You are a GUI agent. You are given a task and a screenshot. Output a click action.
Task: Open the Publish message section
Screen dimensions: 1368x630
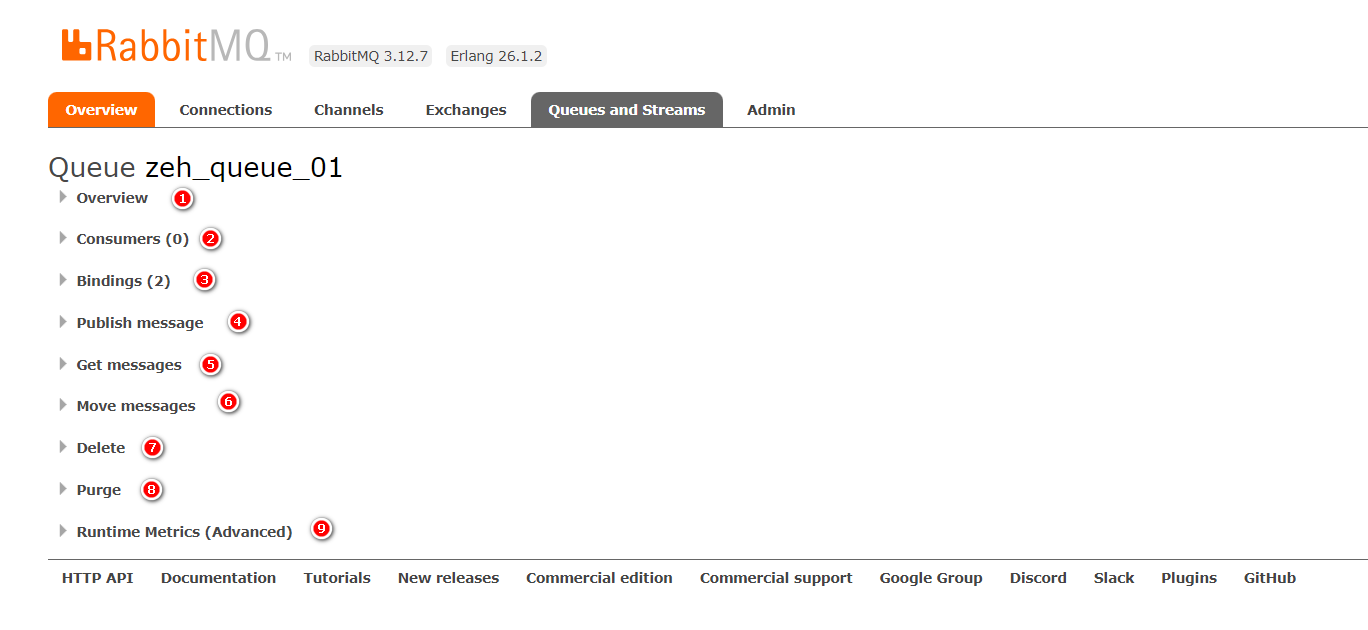point(139,323)
